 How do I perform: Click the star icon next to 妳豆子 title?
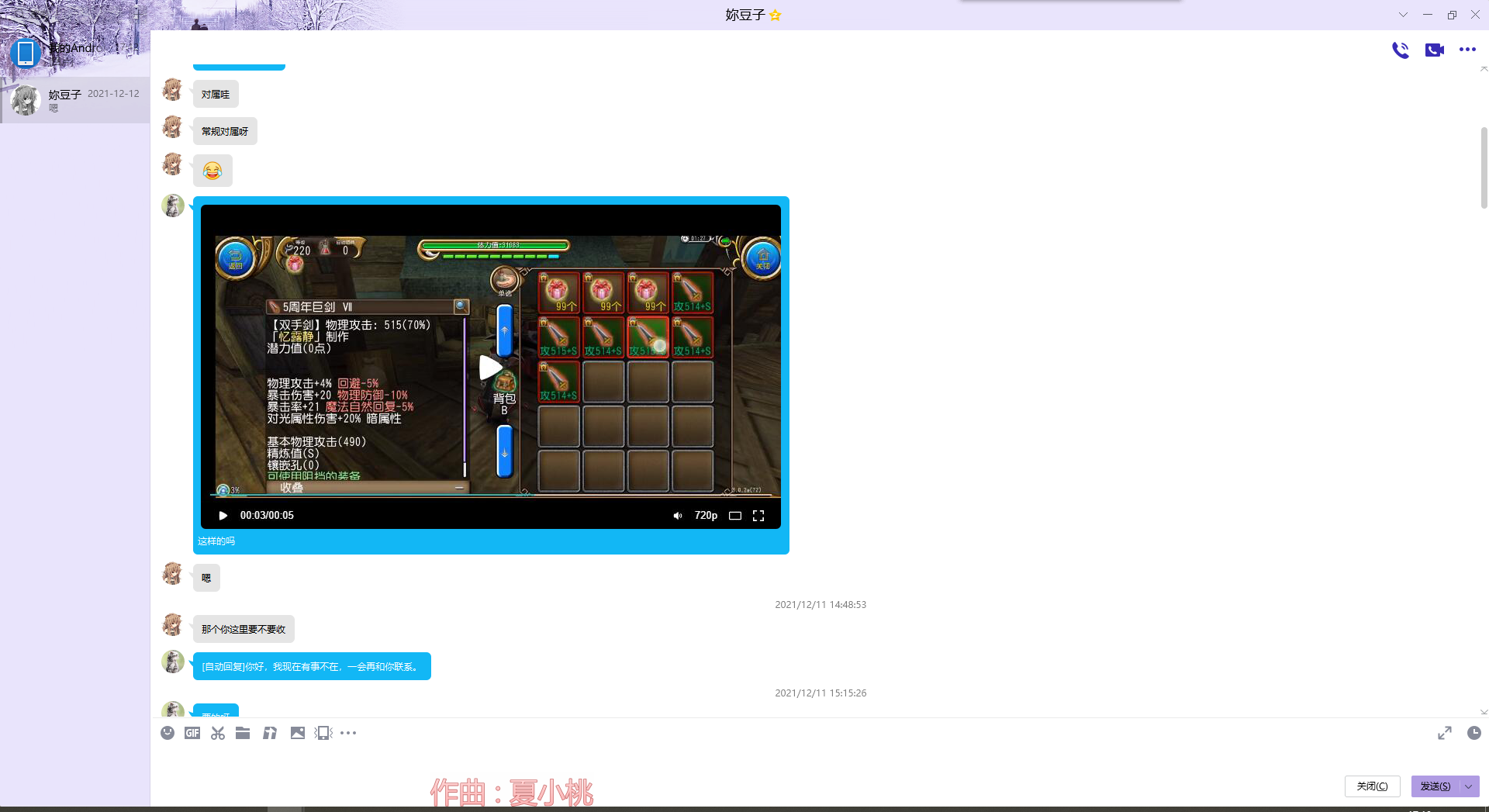pyautogui.click(x=775, y=15)
